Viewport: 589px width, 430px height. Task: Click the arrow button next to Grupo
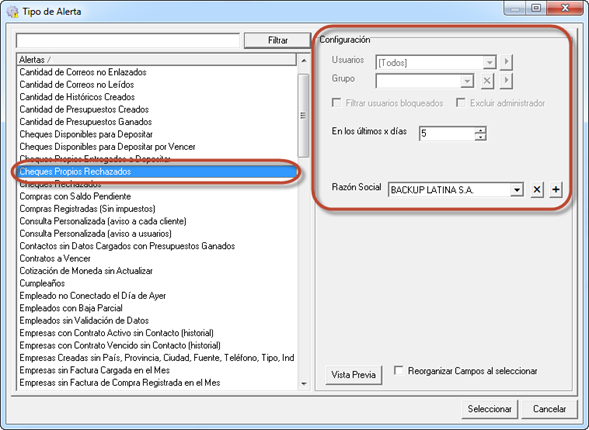pyautogui.click(x=506, y=81)
